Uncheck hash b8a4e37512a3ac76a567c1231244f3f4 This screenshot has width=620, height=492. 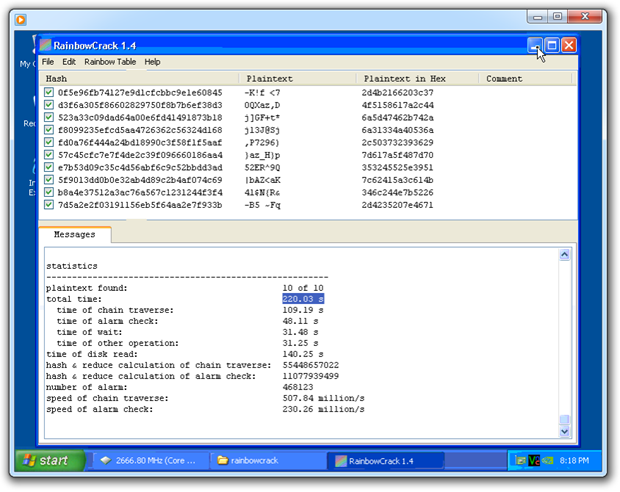pos(49,192)
